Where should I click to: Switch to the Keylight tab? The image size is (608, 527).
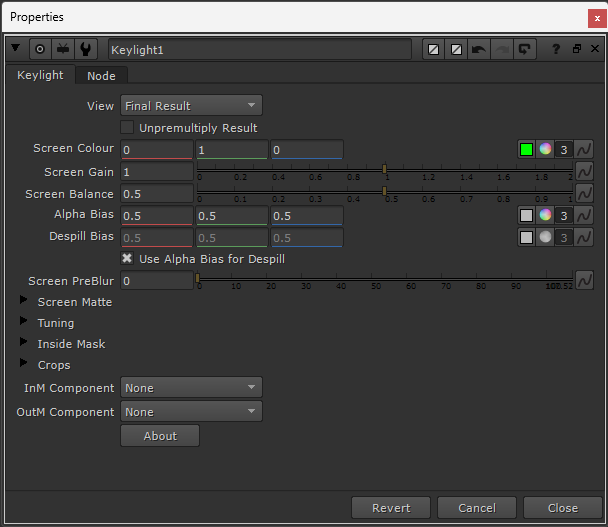40,75
